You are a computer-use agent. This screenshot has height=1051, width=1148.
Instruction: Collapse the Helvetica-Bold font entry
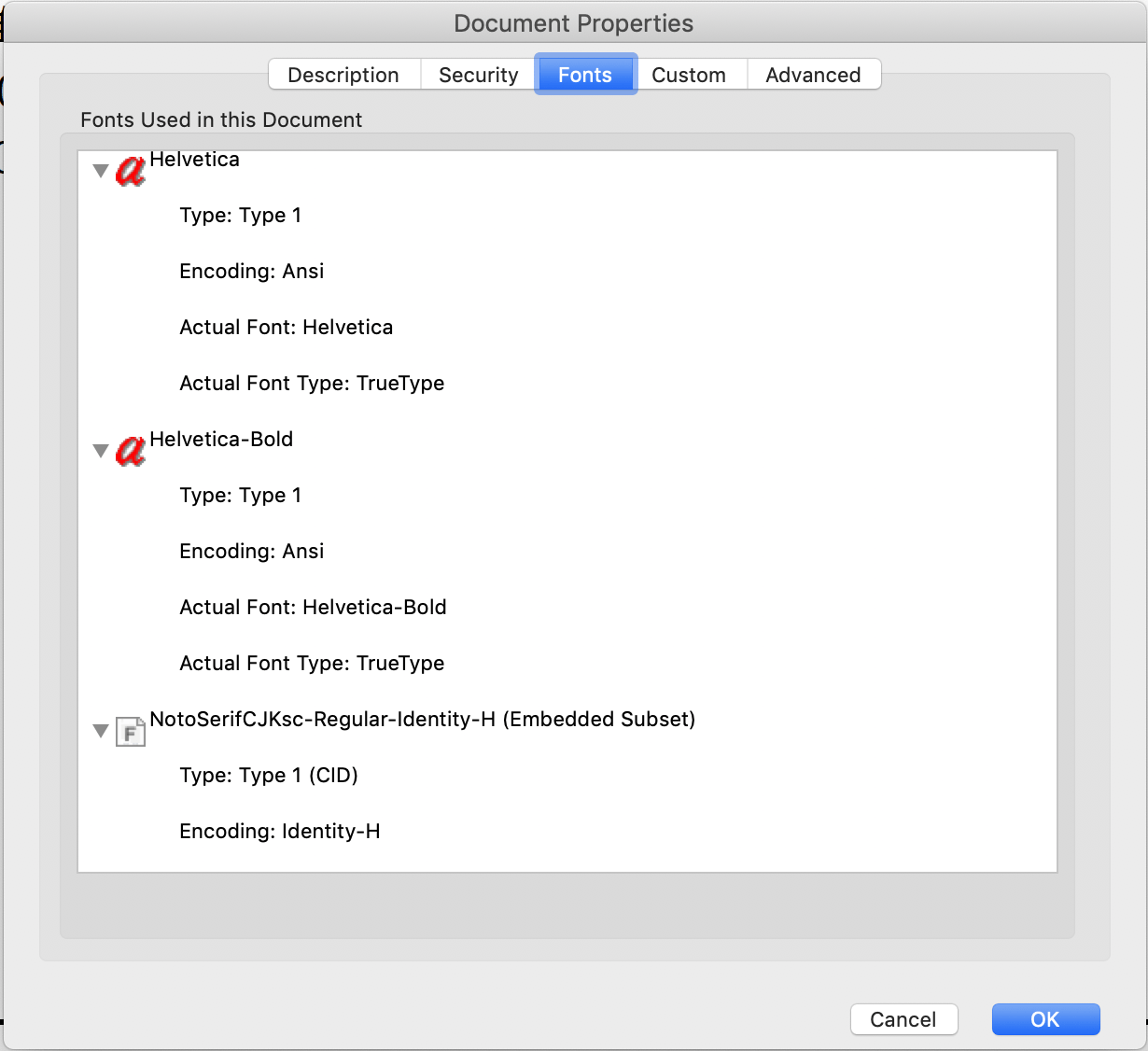coord(101,451)
